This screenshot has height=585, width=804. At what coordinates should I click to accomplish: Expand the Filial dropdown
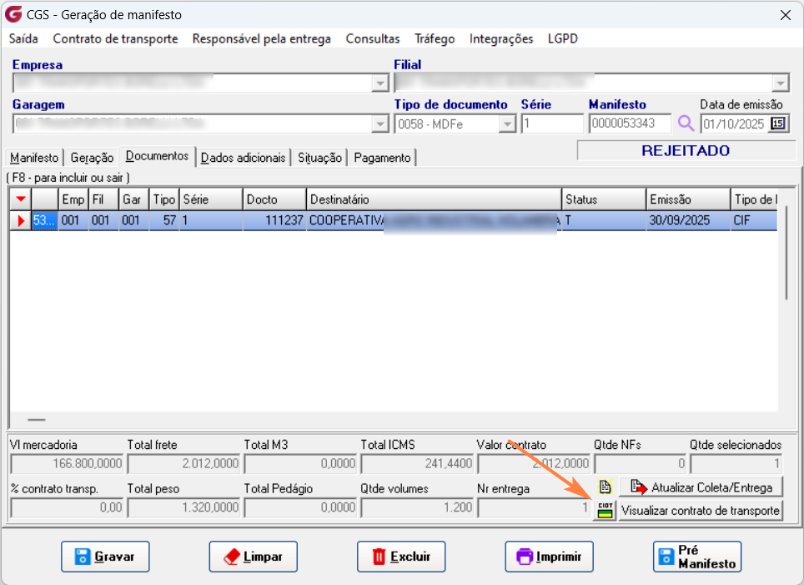click(x=779, y=83)
